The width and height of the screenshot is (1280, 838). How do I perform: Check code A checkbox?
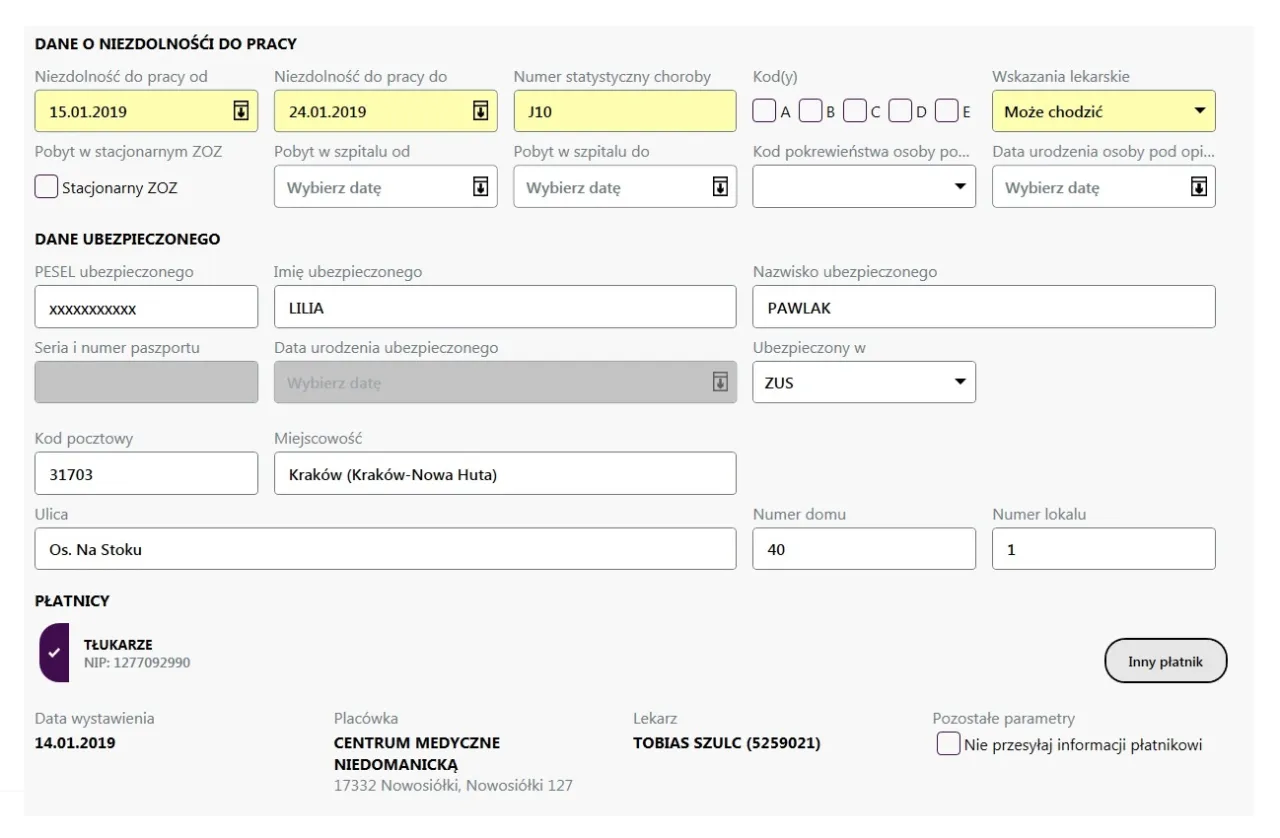(x=764, y=111)
